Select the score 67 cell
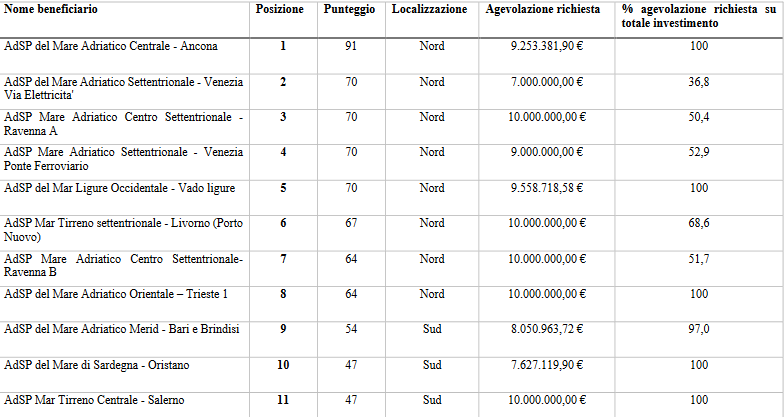Screen dimensions: 784x417 pyautogui.click(x=350, y=223)
